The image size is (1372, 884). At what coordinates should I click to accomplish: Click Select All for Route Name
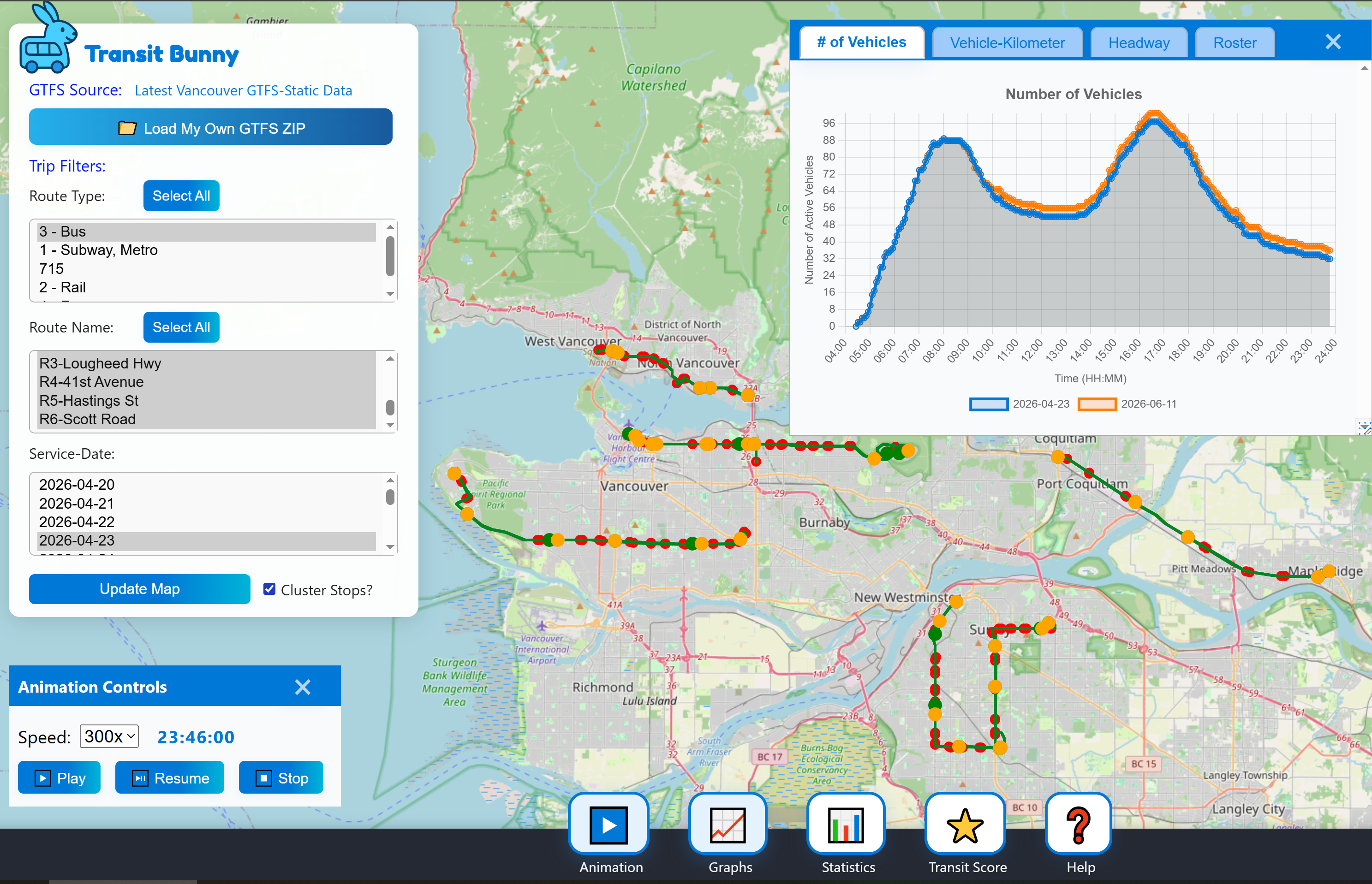point(181,327)
